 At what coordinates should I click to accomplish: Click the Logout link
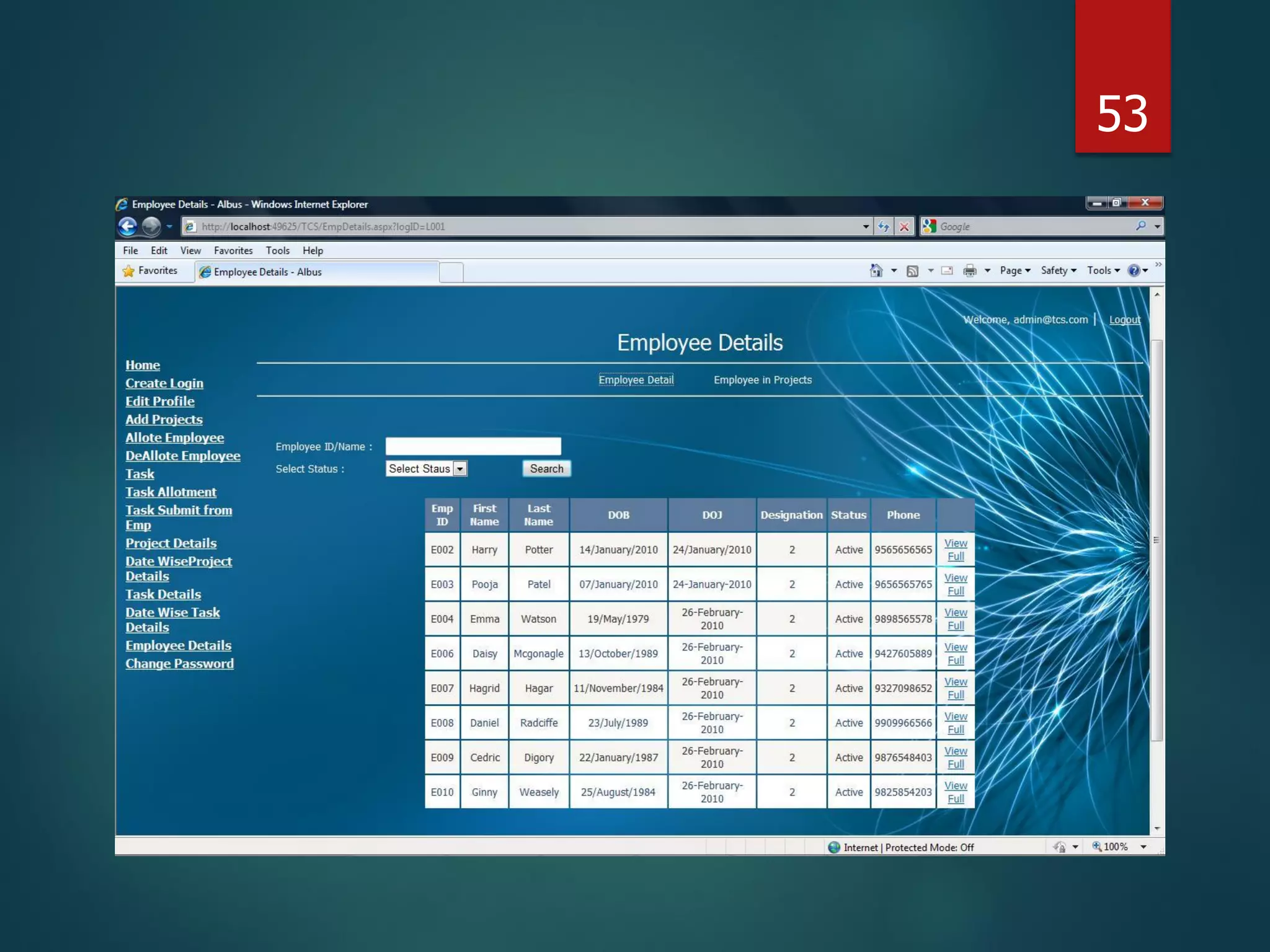tap(1124, 320)
